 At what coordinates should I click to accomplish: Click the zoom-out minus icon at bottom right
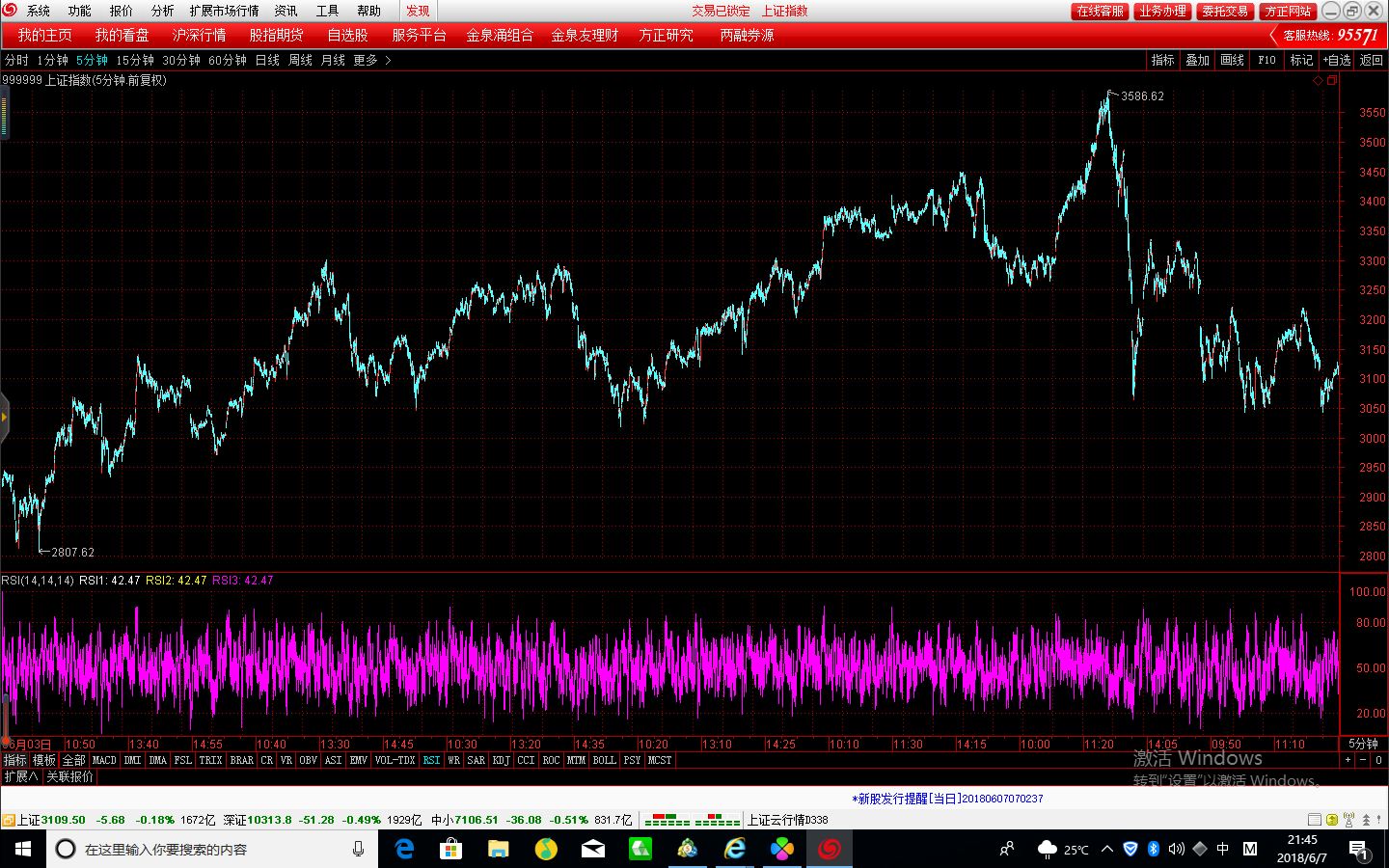(x=1364, y=760)
